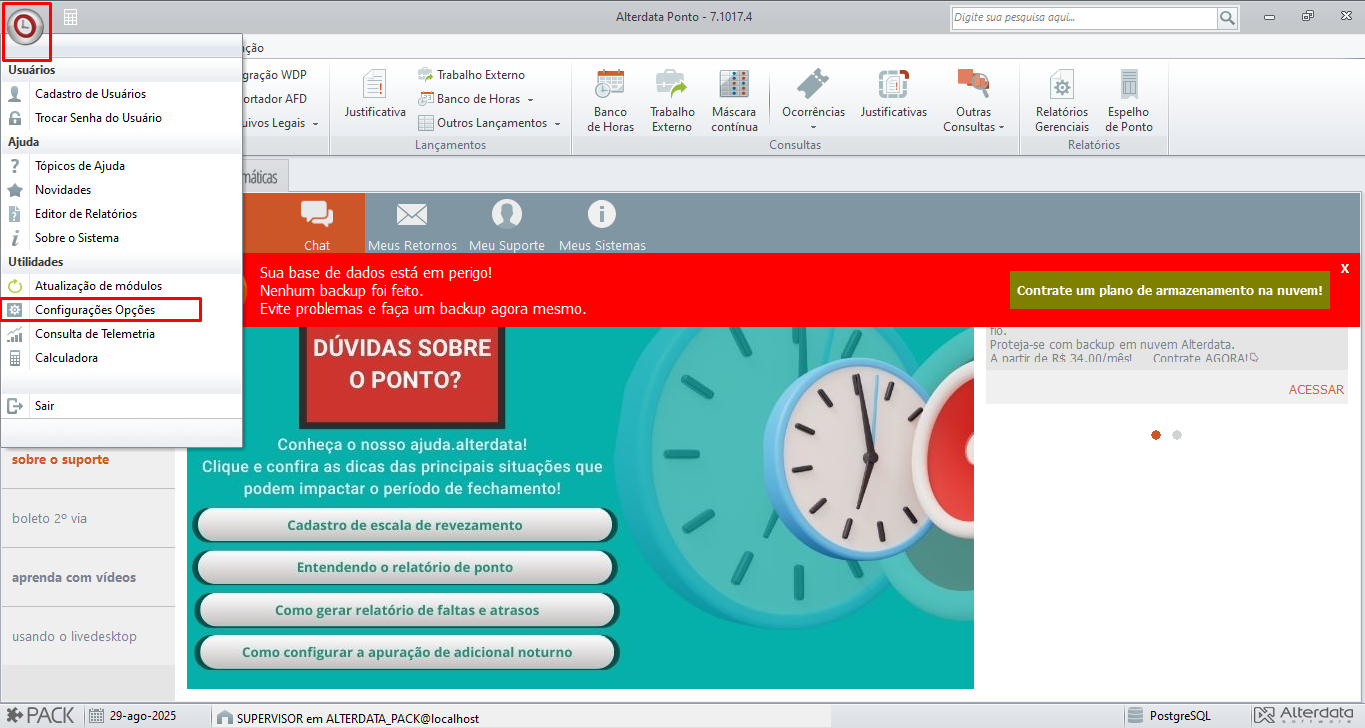1365x728 pixels.
Task: Expand the Ocorrências dropdown
Action: click(813, 127)
